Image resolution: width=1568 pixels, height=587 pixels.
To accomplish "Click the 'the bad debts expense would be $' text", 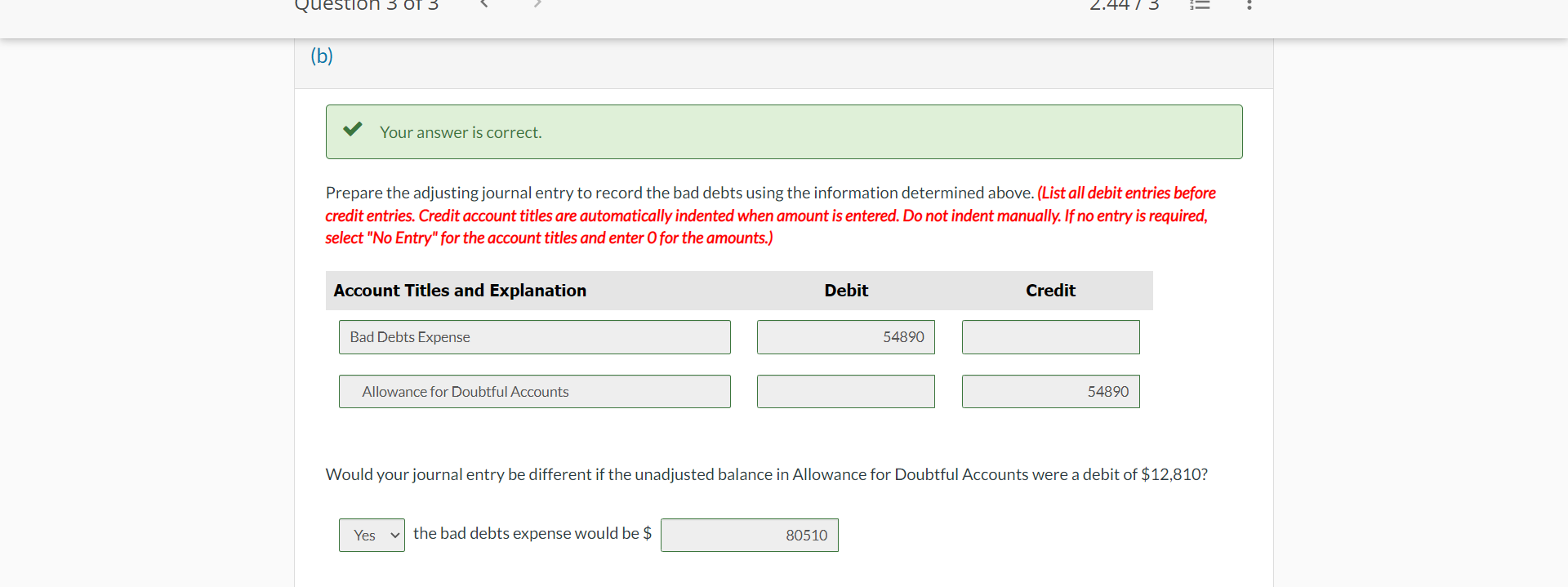I will [x=532, y=533].
